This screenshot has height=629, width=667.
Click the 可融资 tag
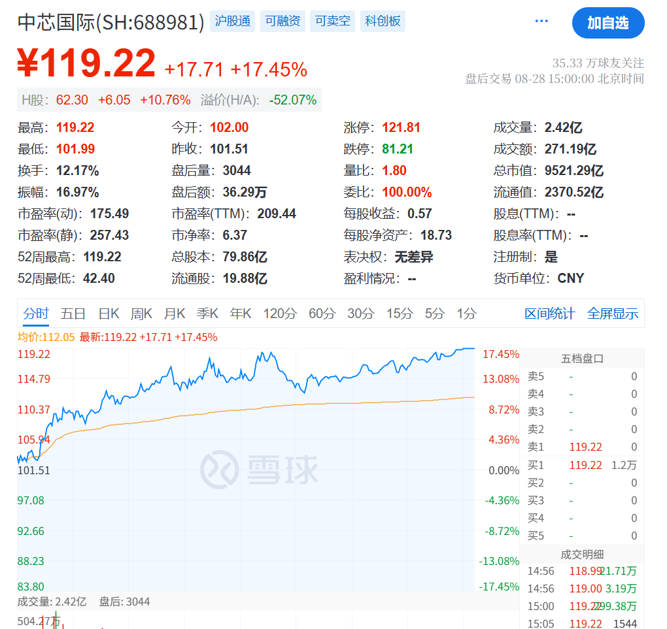click(x=282, y=21)
